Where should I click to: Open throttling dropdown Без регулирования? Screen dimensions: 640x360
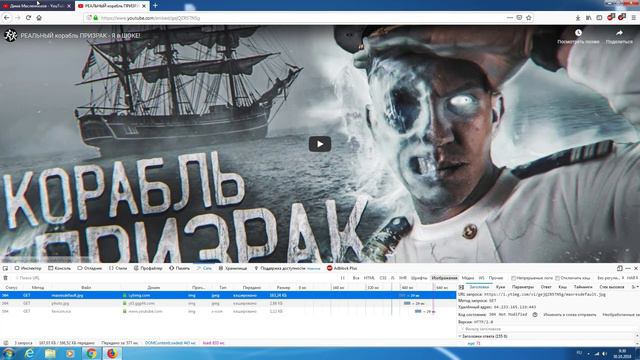(x=610, y=278)
